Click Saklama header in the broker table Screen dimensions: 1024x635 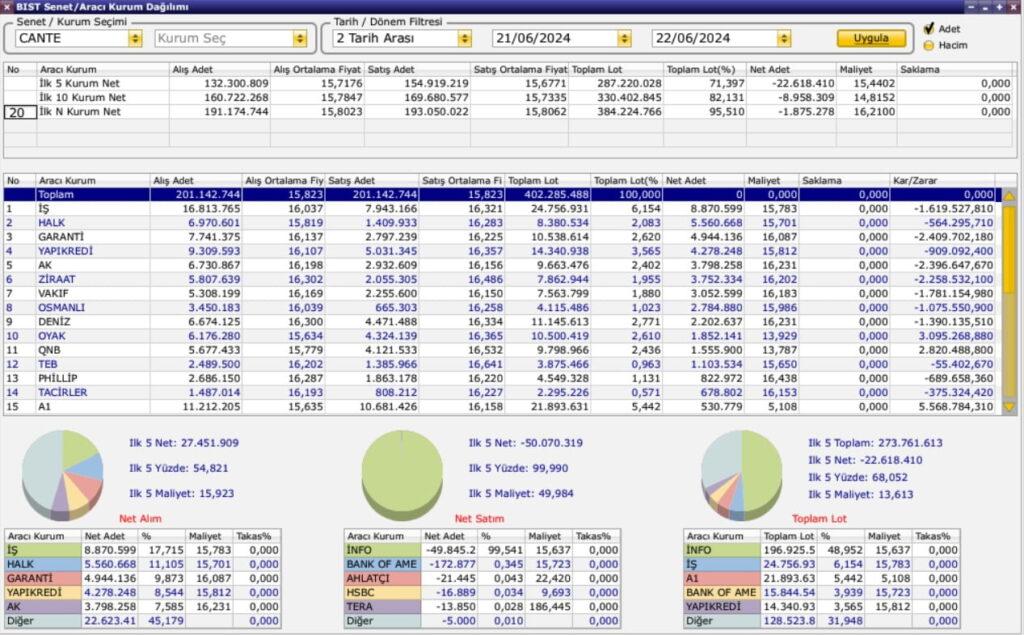pos(844,181)
